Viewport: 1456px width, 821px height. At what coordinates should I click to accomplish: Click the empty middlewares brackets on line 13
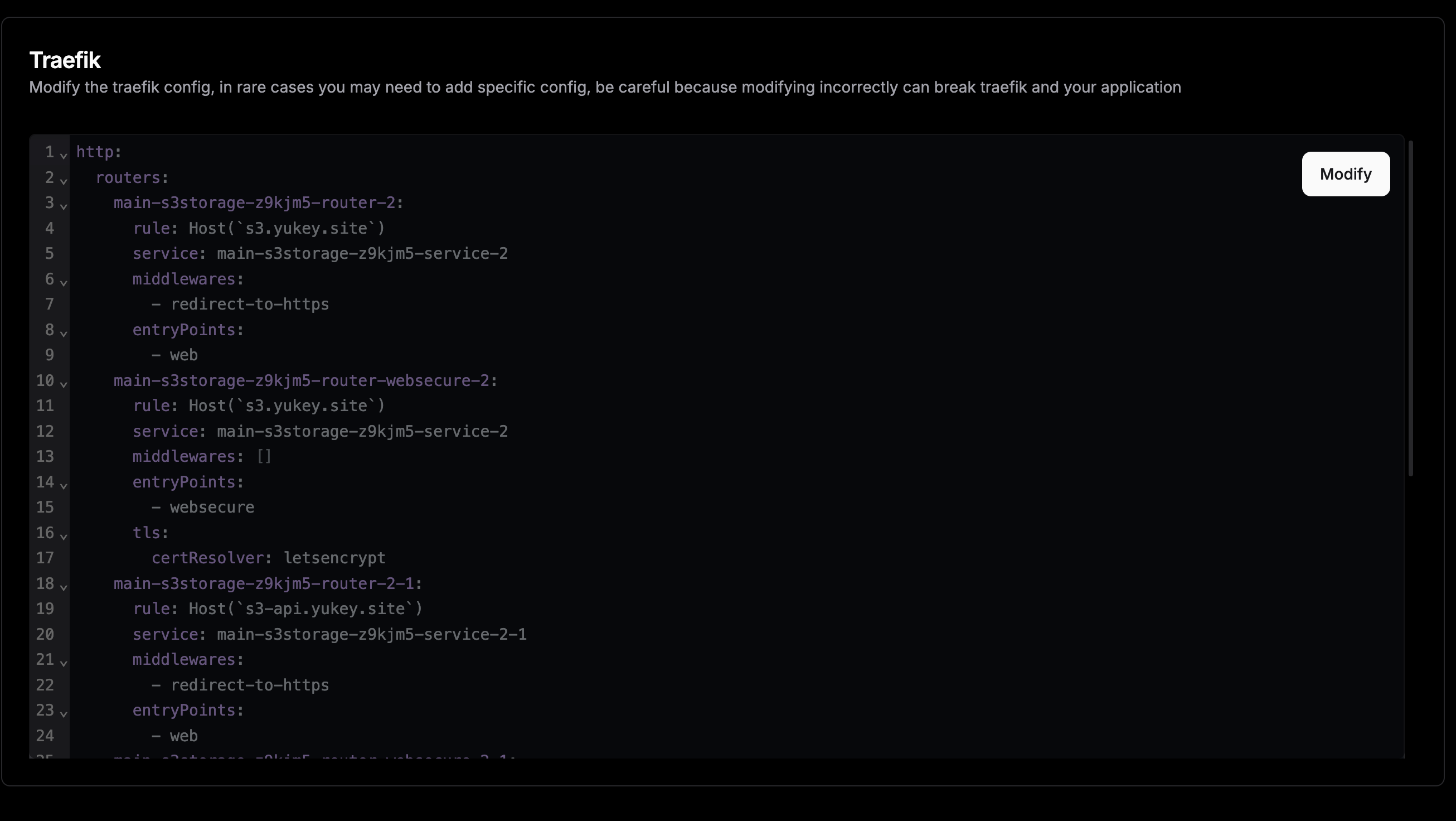pos(264,456)
